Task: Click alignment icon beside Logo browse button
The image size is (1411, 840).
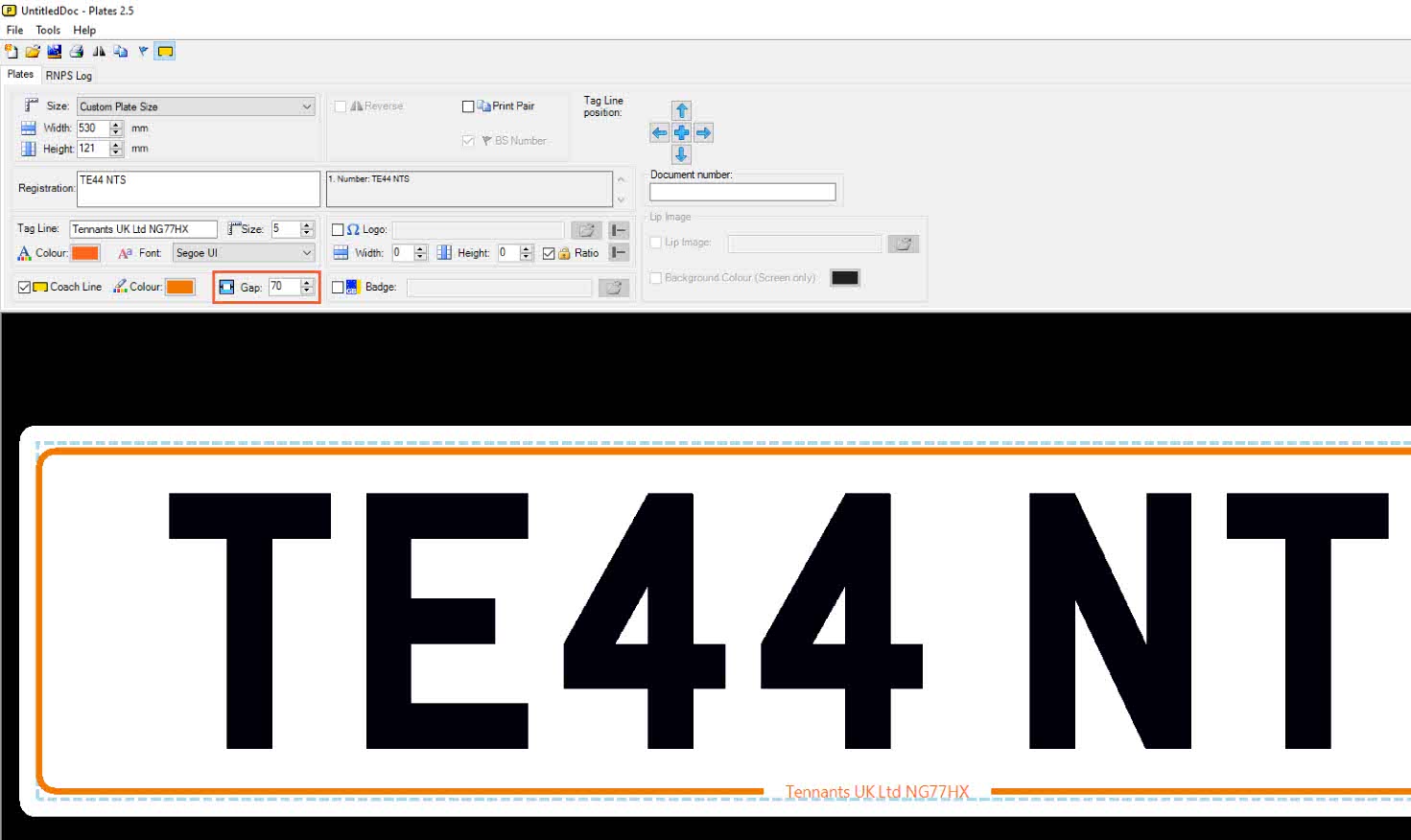Action: tap(619, 230)
